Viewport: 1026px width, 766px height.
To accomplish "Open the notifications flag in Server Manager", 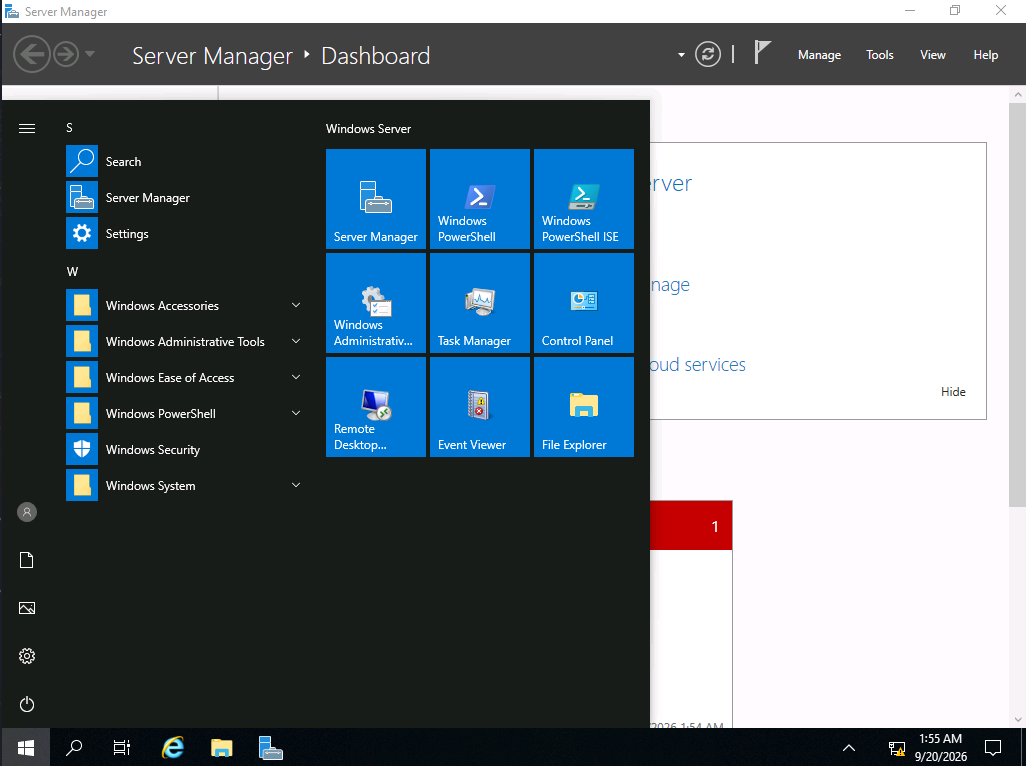I will click(x=762, y=52).
